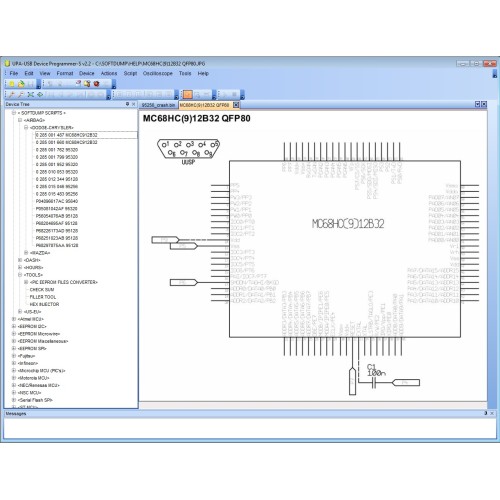Click the eraser icon in top toolbar
Image resolution: width=500 pixels, height=500 pixels.
click(x=78, y=84)
